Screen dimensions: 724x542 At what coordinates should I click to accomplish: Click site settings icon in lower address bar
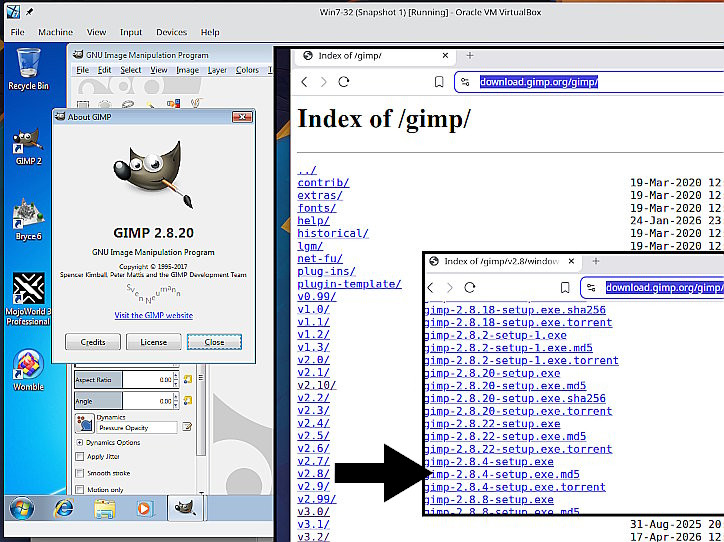(x=591, y=288)
